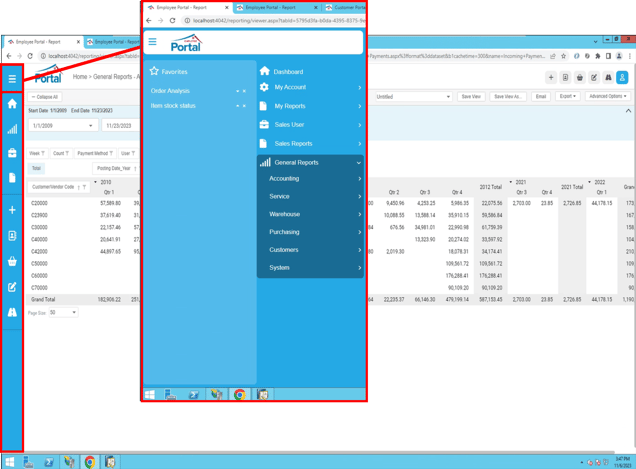636x469 pixels.
Task: Open Chrome from the bottom Windows taskbar
Action: pyautogui.click(x=90, y=462)
